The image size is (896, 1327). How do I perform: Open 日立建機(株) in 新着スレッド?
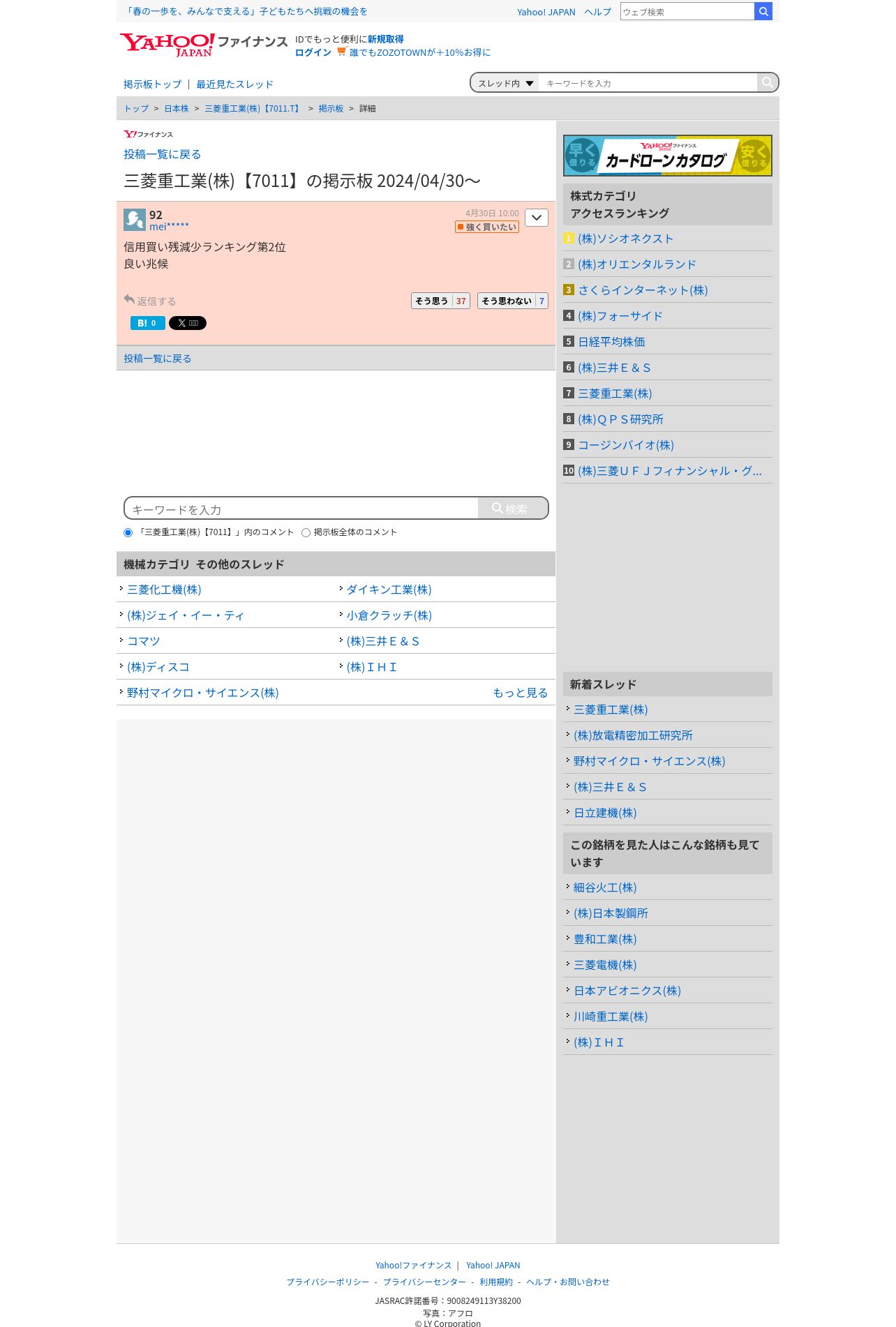pos(605,813)
